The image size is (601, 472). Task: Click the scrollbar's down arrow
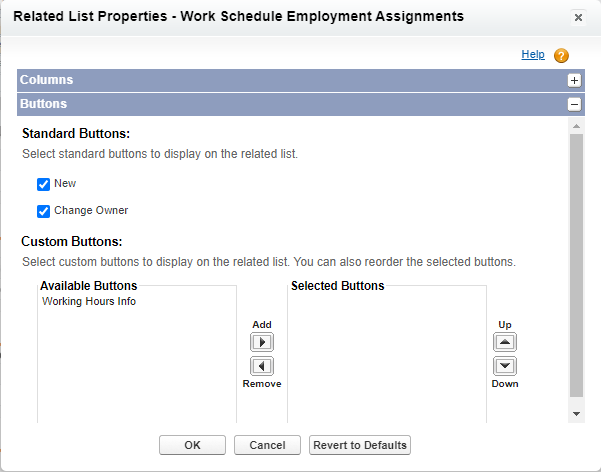point(575,413)
